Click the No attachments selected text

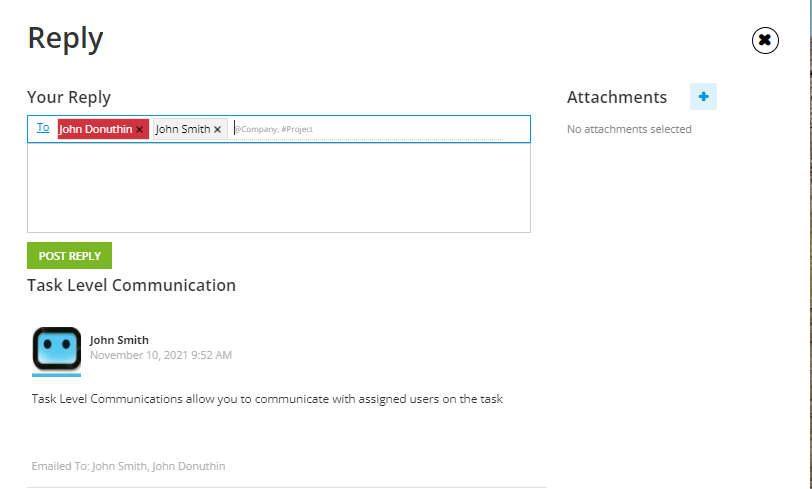pos(629,129)
